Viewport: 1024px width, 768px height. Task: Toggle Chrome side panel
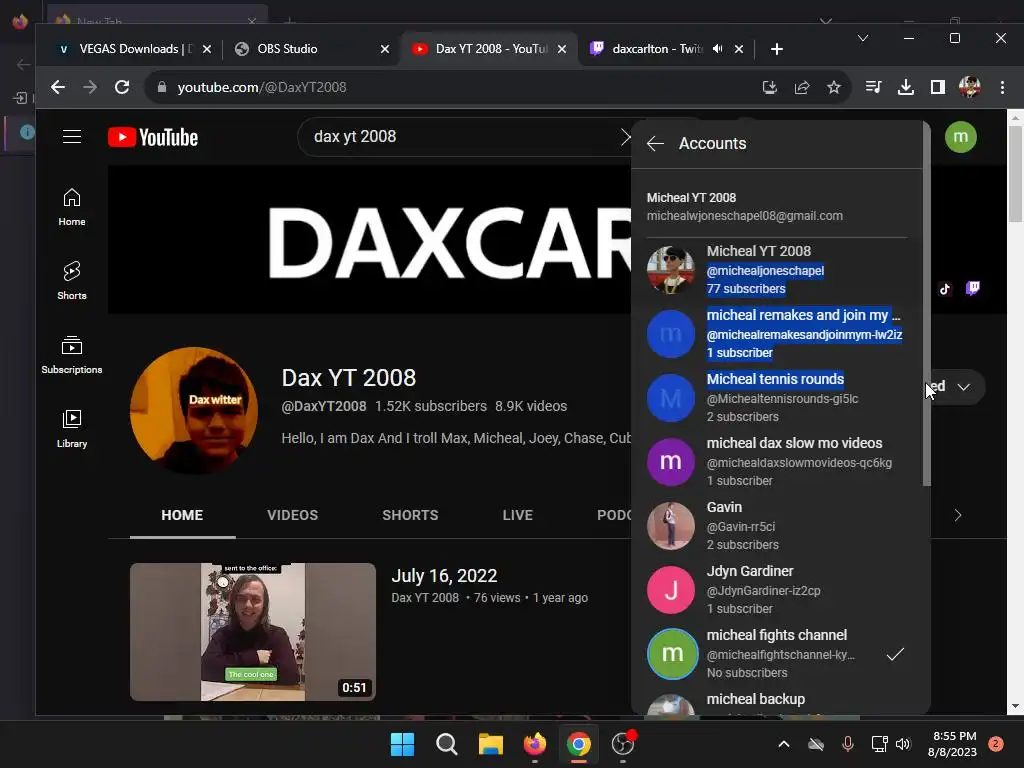938,87
